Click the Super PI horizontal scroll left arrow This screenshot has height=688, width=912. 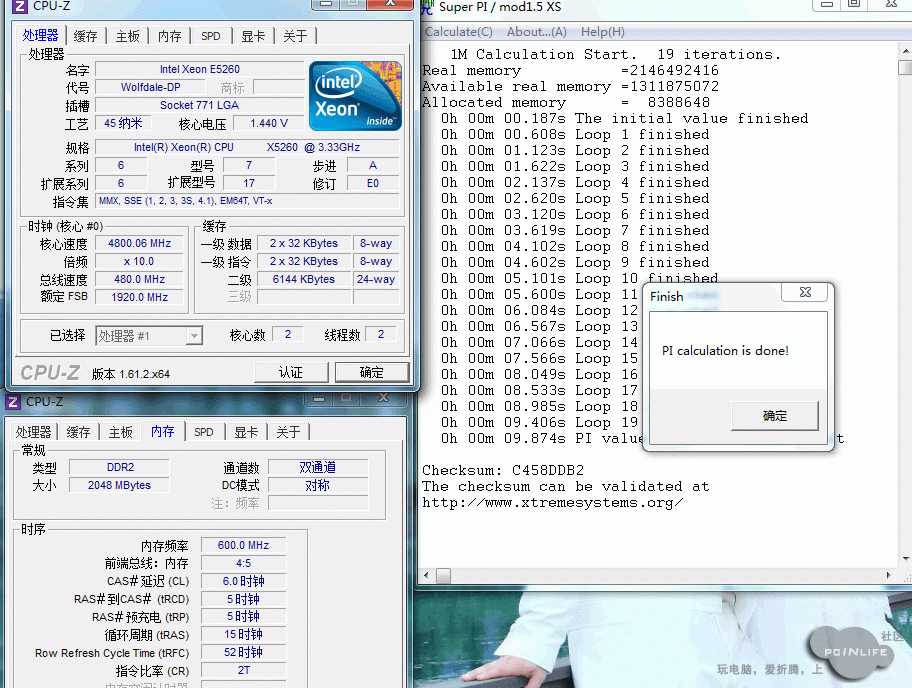click(426, 576)
